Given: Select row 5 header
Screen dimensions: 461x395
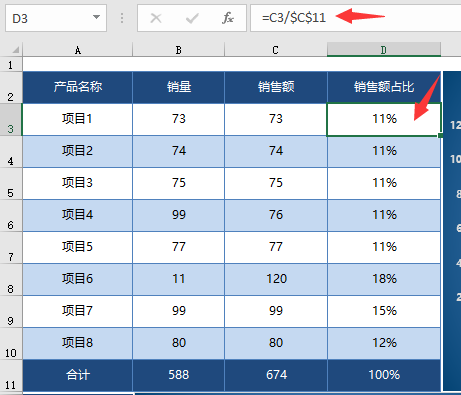Looking at the screenshot, I should pos(11,184).
